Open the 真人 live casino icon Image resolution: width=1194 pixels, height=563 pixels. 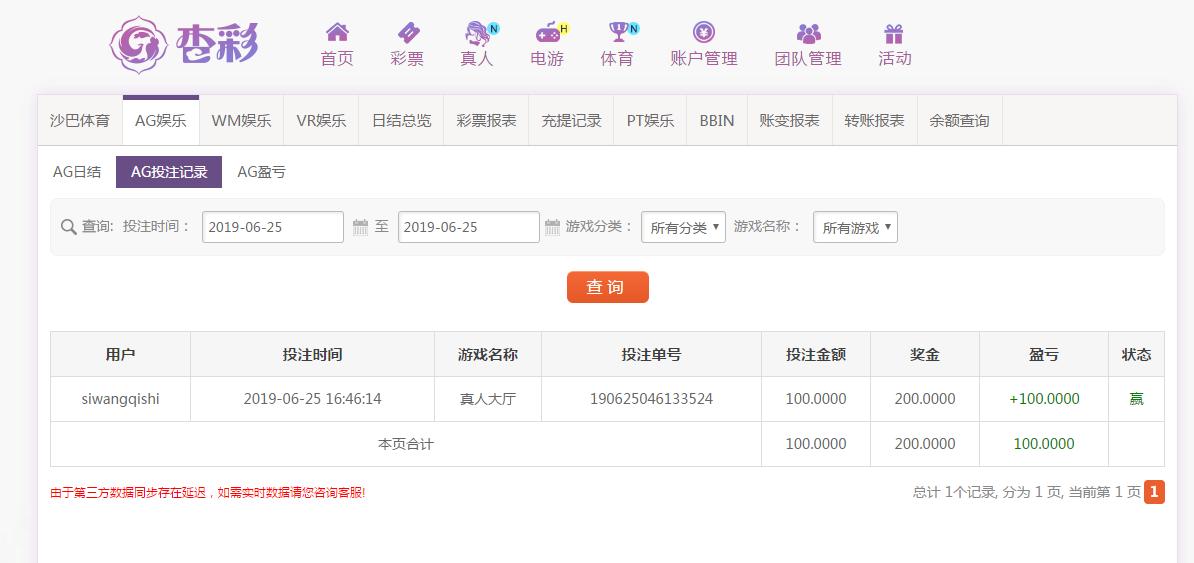click(478, 34)
